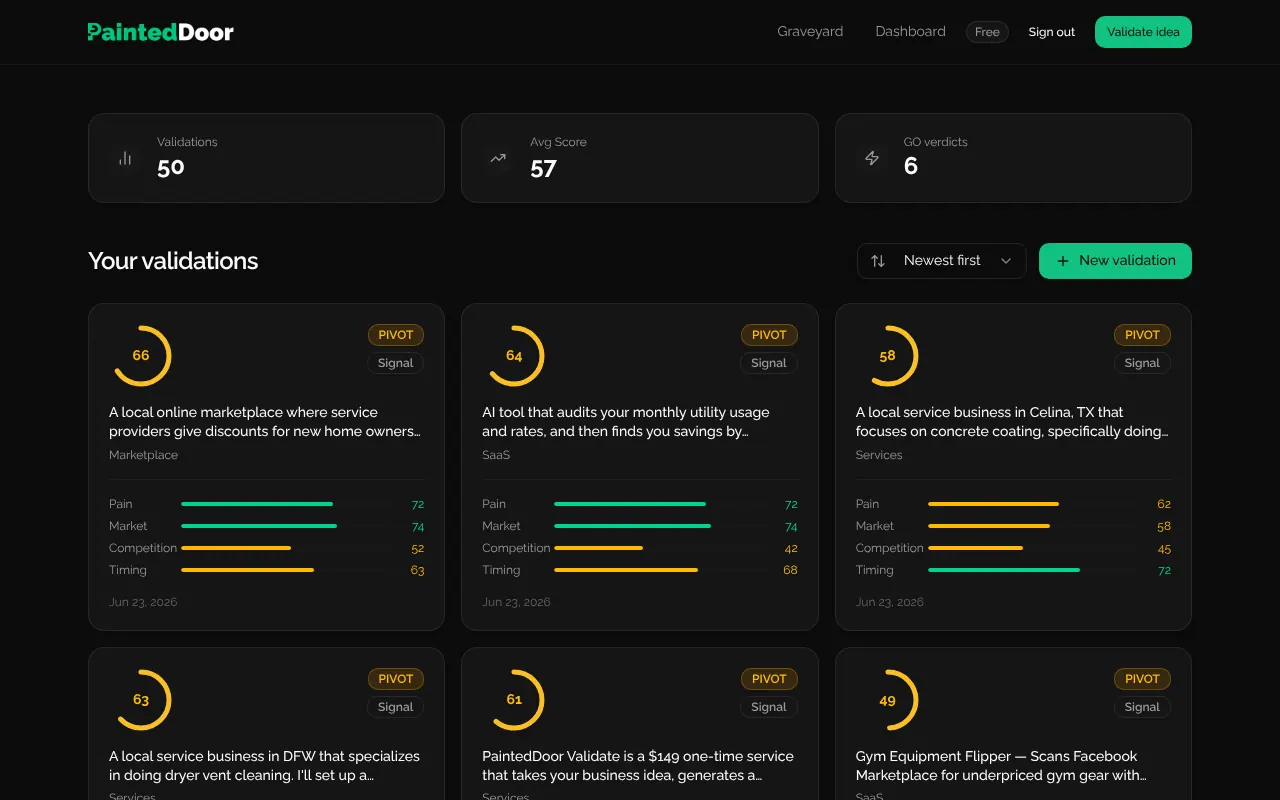Screen dimensions: 1280x800
Task: Click the PIVOT badge on the concrete coating card
Action: (1142, 335)
